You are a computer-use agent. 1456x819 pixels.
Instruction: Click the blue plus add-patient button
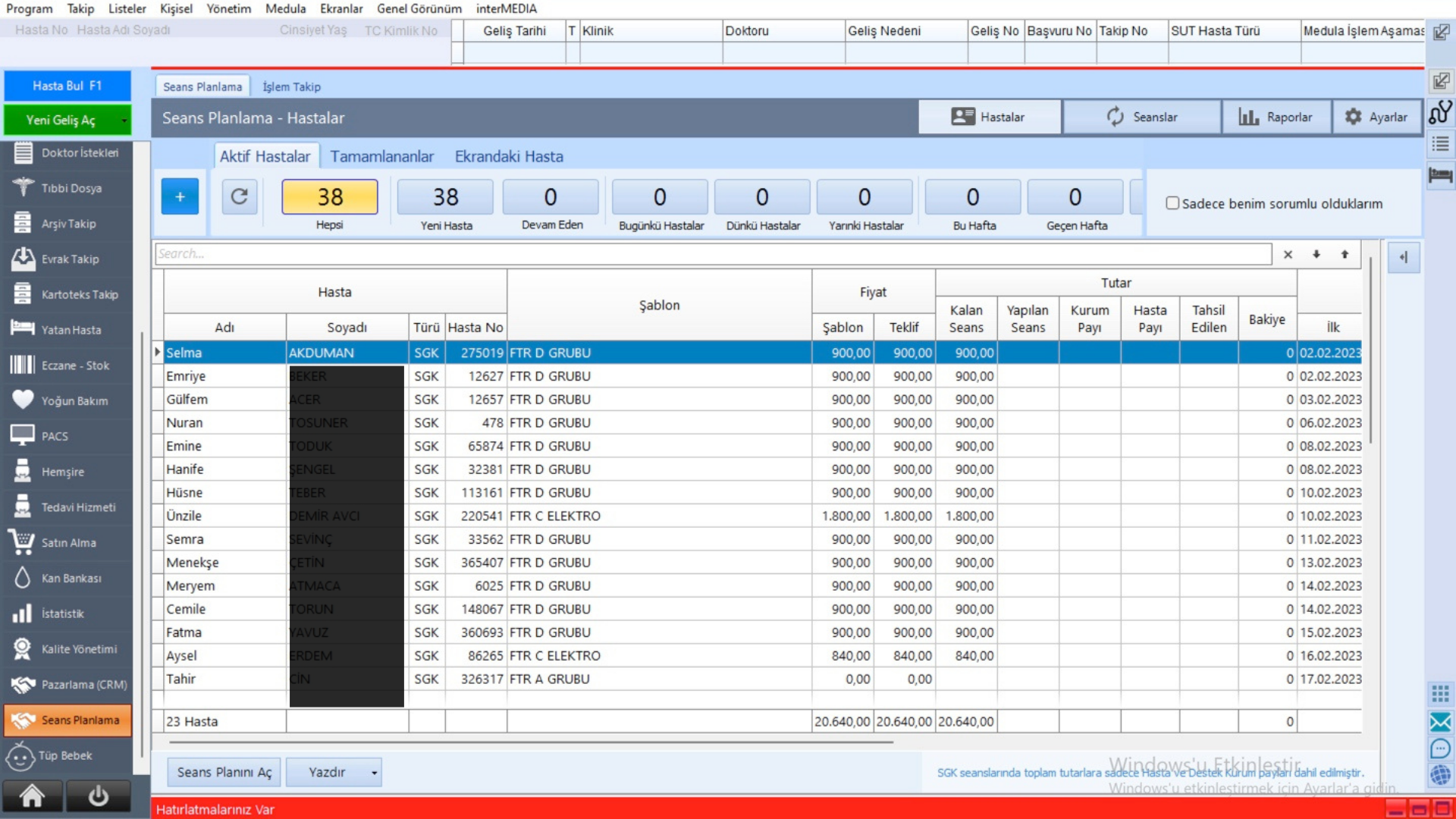tap(180, 197)
